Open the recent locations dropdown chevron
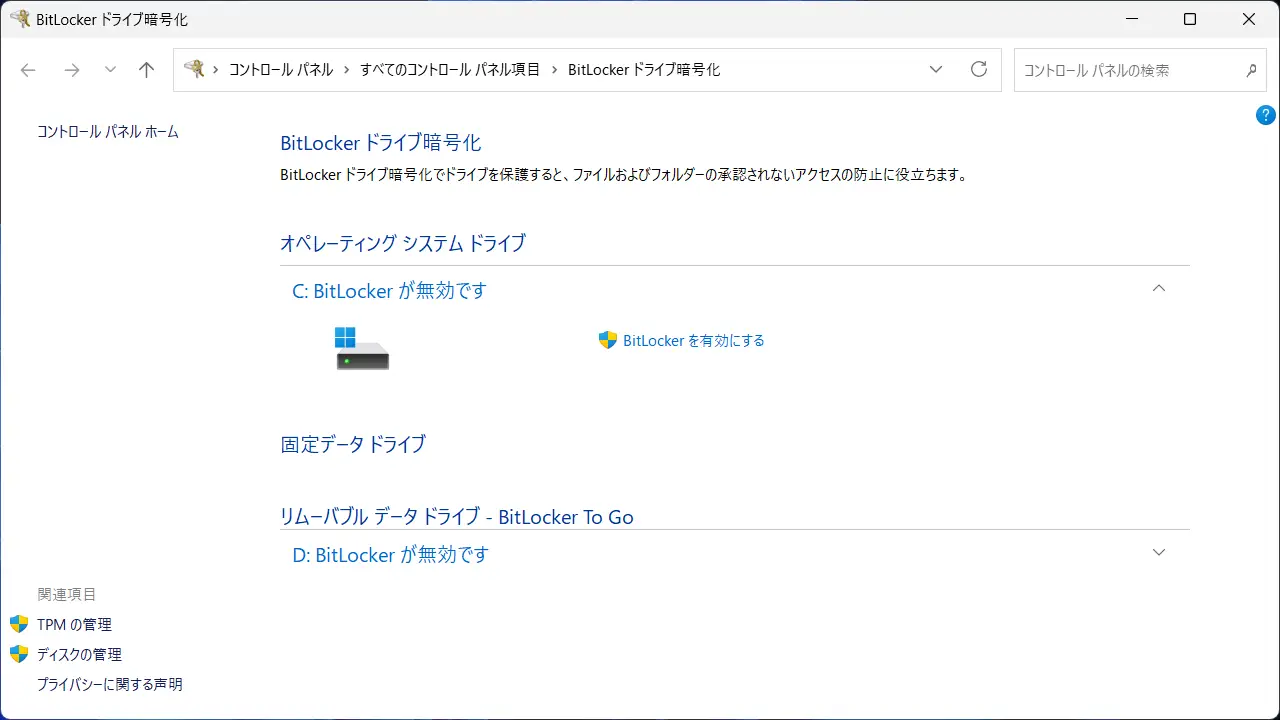This screenshot has width=1280, height=720. click(x=110, y=70)
